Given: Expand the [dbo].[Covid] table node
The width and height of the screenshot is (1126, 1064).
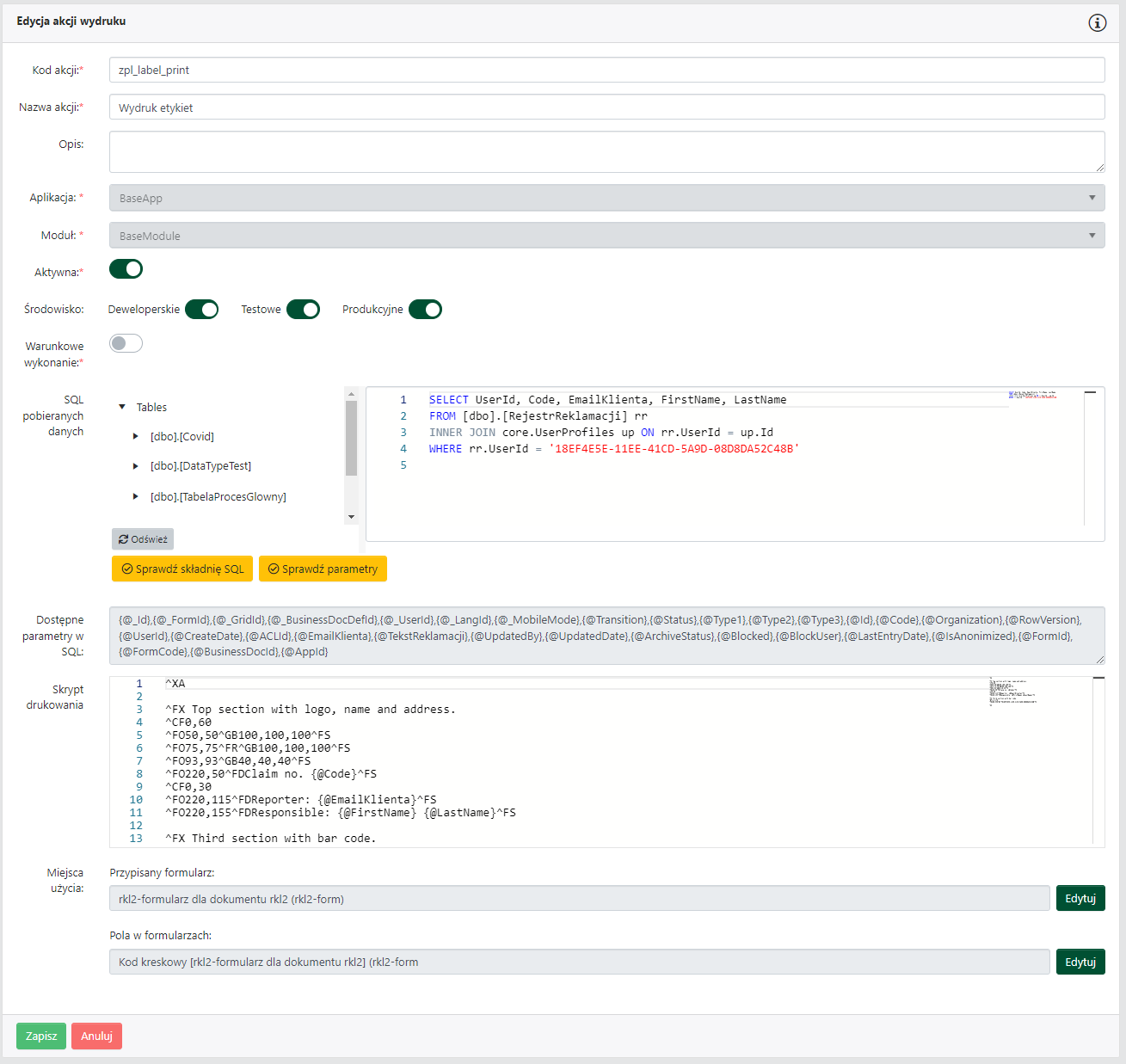Looking at the screenshot, I should (136, 436).
